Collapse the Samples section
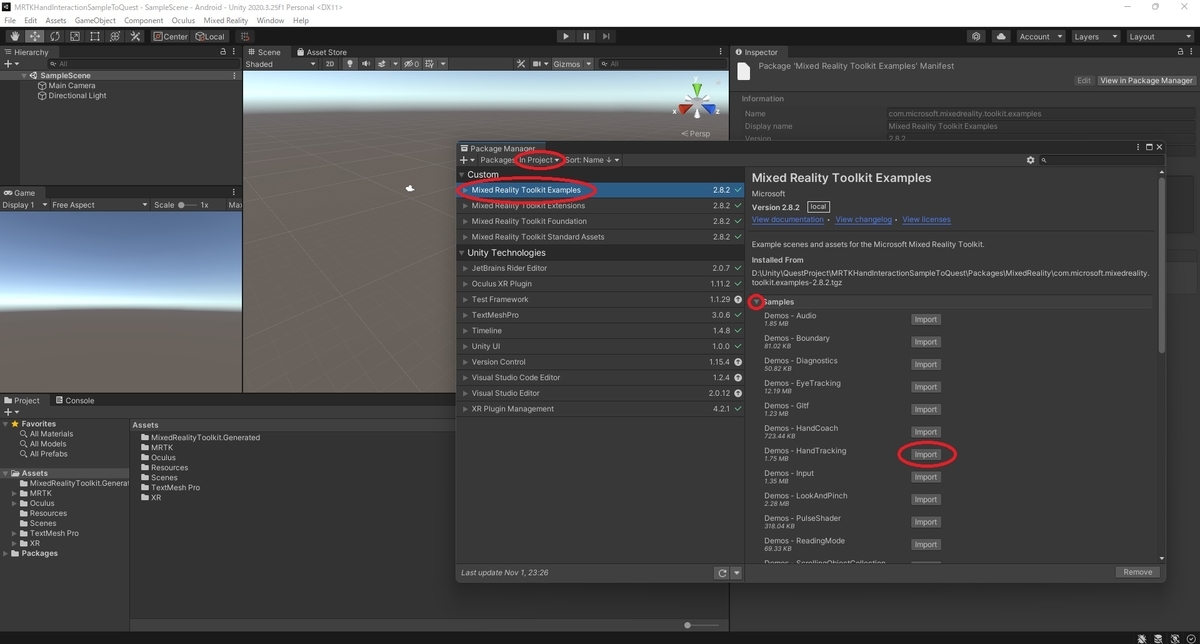 [x=757, y=302]
